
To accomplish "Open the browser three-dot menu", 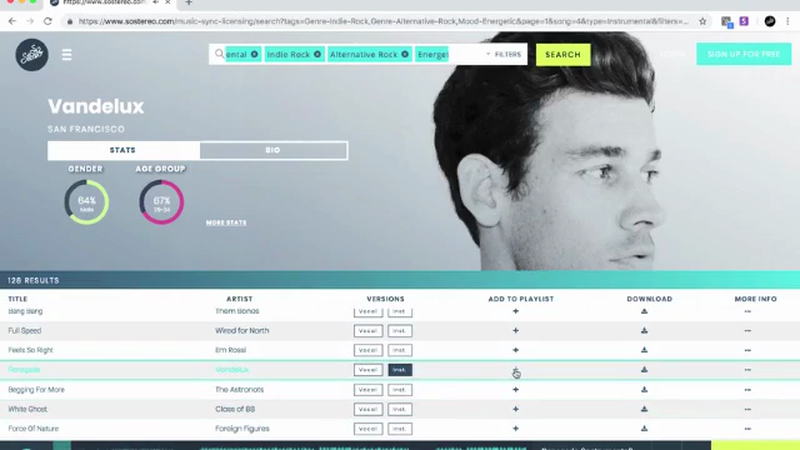I will coord(788,21).
